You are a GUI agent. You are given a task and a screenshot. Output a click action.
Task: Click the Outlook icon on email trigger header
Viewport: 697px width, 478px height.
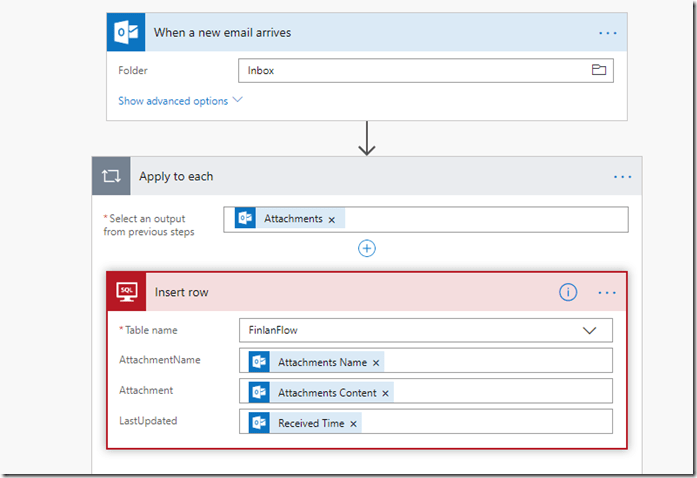pyautogui.click(x=127, y=32)
